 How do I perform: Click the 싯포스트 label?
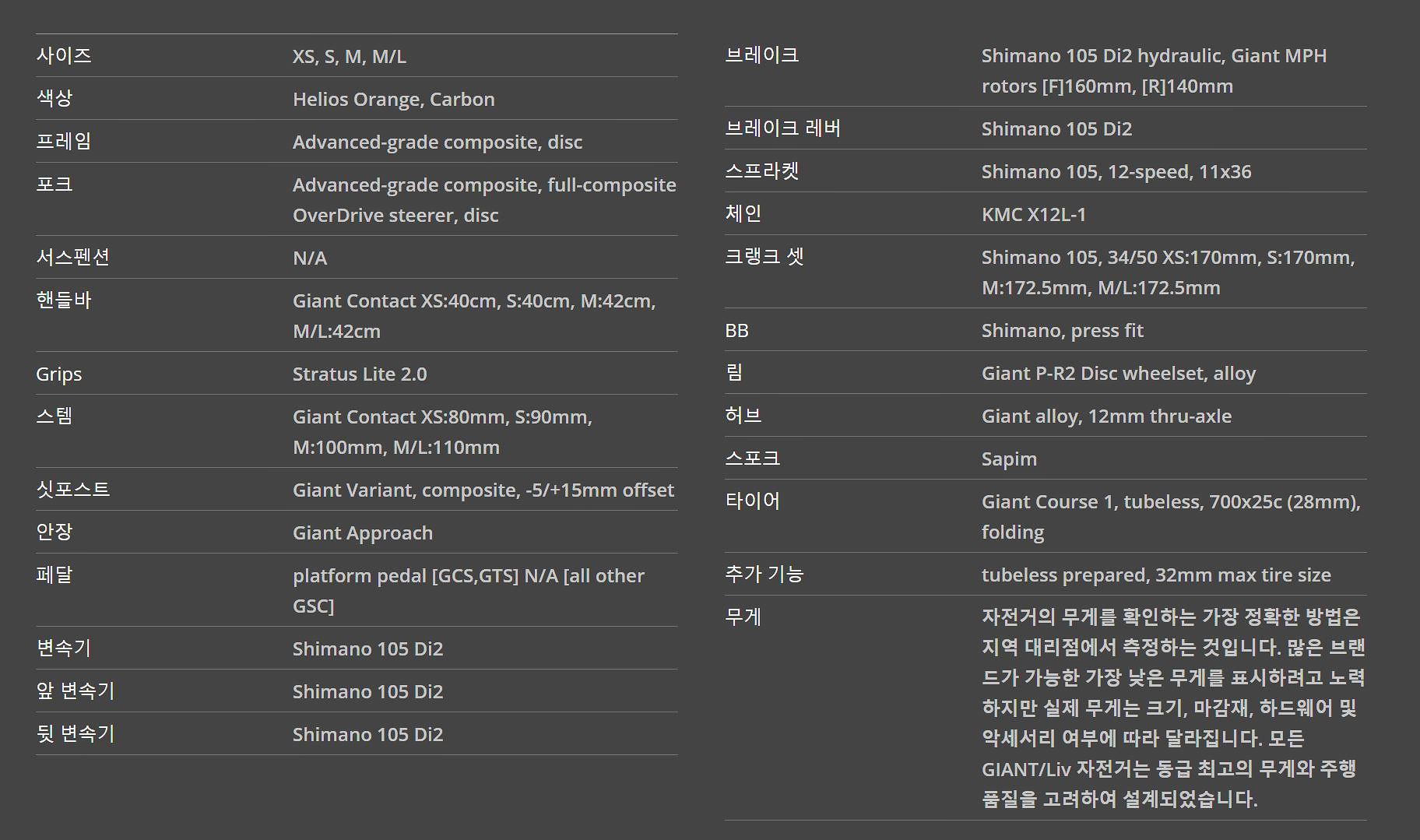pyautogui.click(x=73, y=489)
